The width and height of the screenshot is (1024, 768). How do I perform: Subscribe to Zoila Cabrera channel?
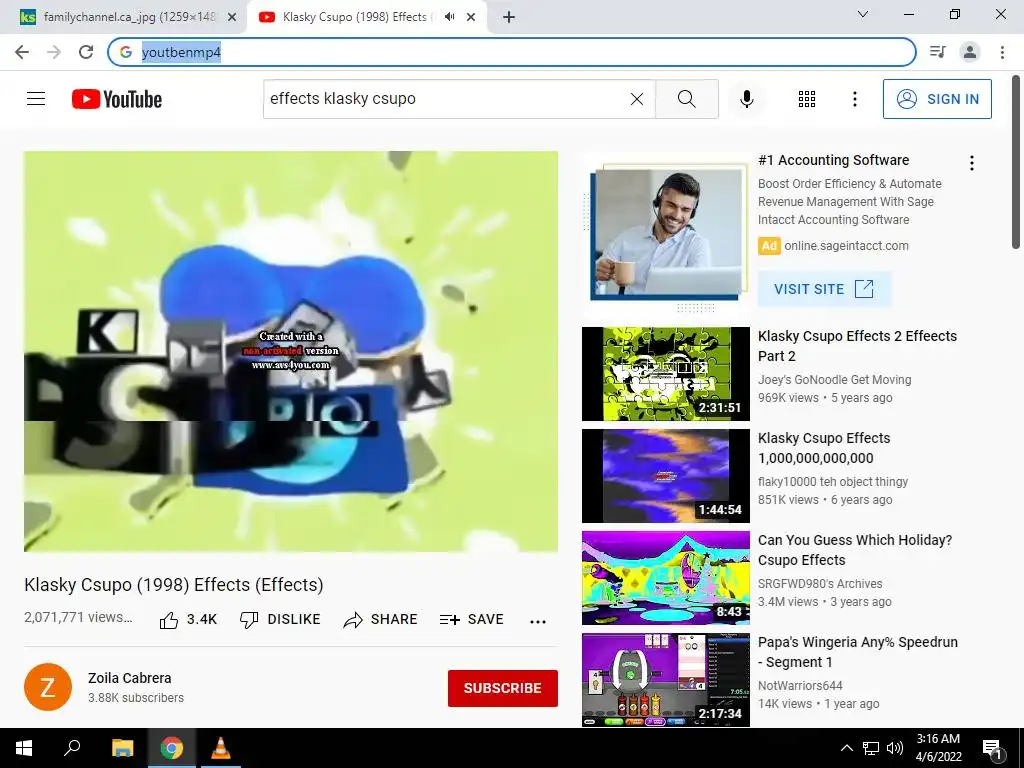tap(502, 688)
